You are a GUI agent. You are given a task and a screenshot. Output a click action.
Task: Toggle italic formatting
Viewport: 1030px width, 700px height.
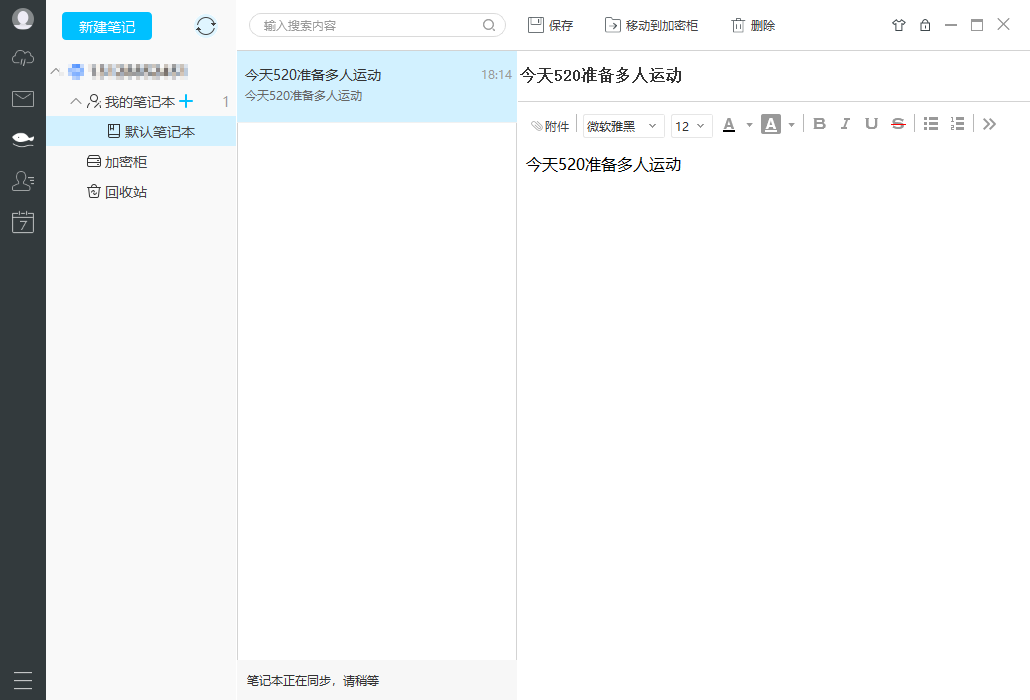coord(845,124)
